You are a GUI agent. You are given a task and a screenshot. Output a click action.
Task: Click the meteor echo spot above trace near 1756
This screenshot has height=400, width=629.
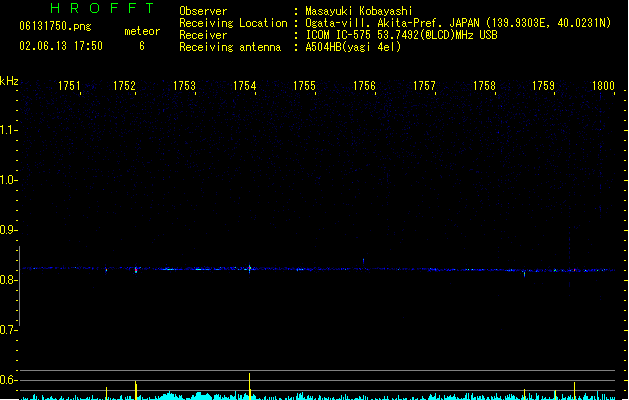tap(363, 262)
